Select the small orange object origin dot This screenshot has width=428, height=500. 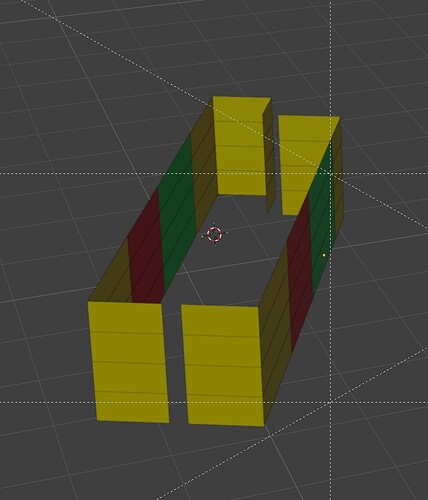(324, 255)
